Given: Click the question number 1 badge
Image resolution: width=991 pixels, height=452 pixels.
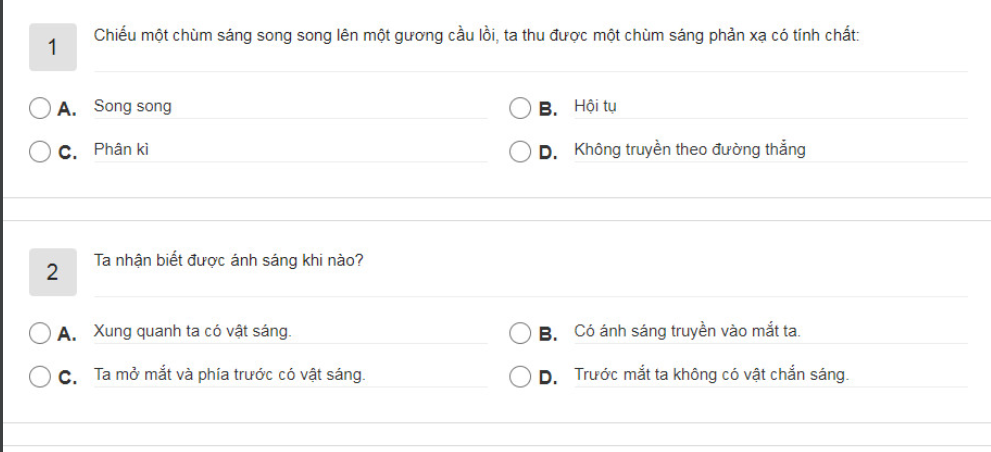Looking at the screenshot, I should [53, 47].
